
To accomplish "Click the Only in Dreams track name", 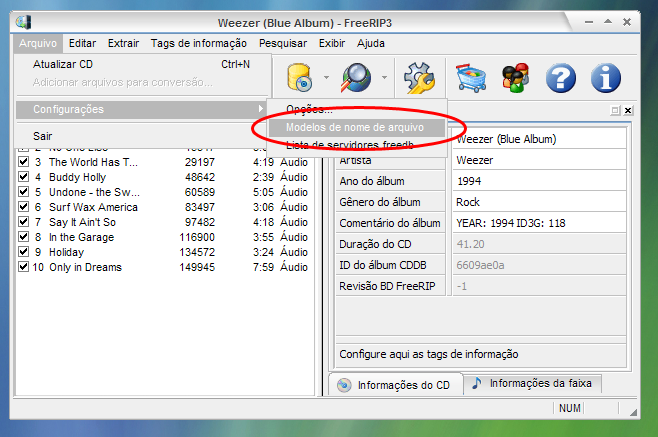I will 85,267.
